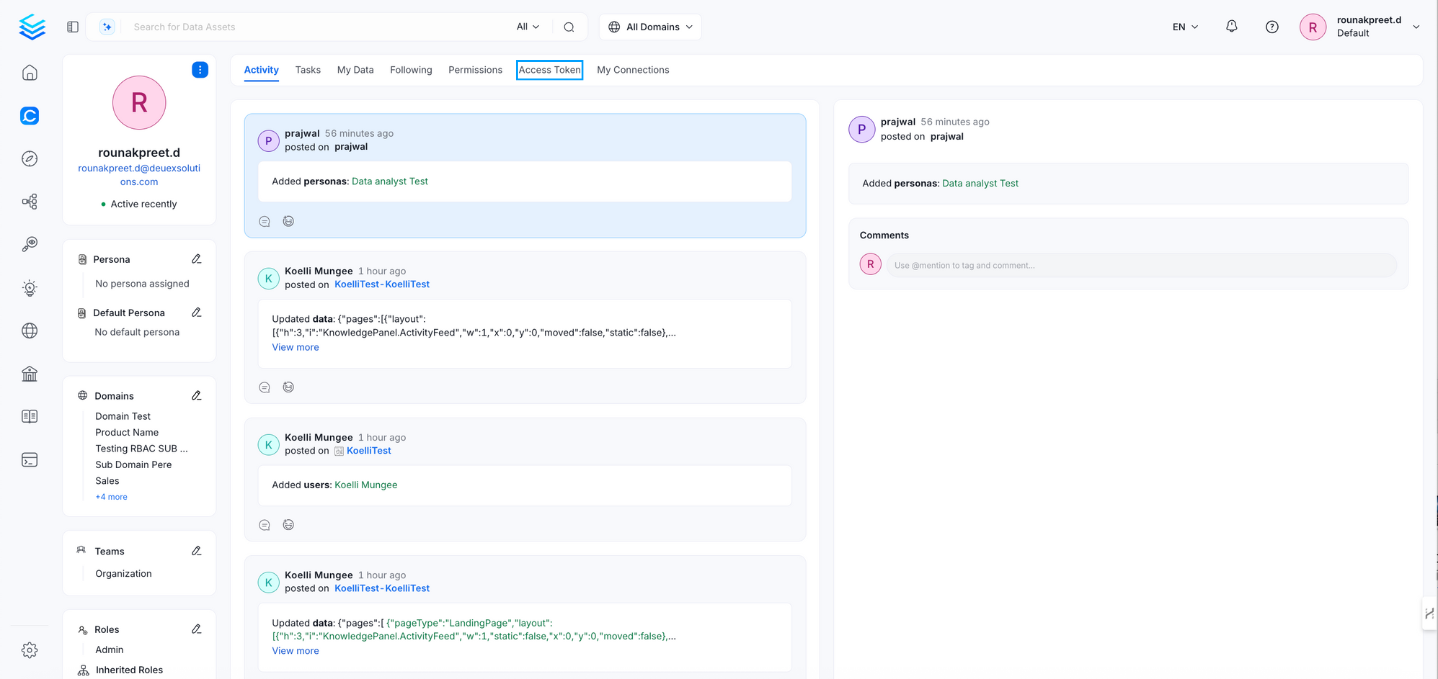Edit Domains using its pencil icon

click(196, 396)
